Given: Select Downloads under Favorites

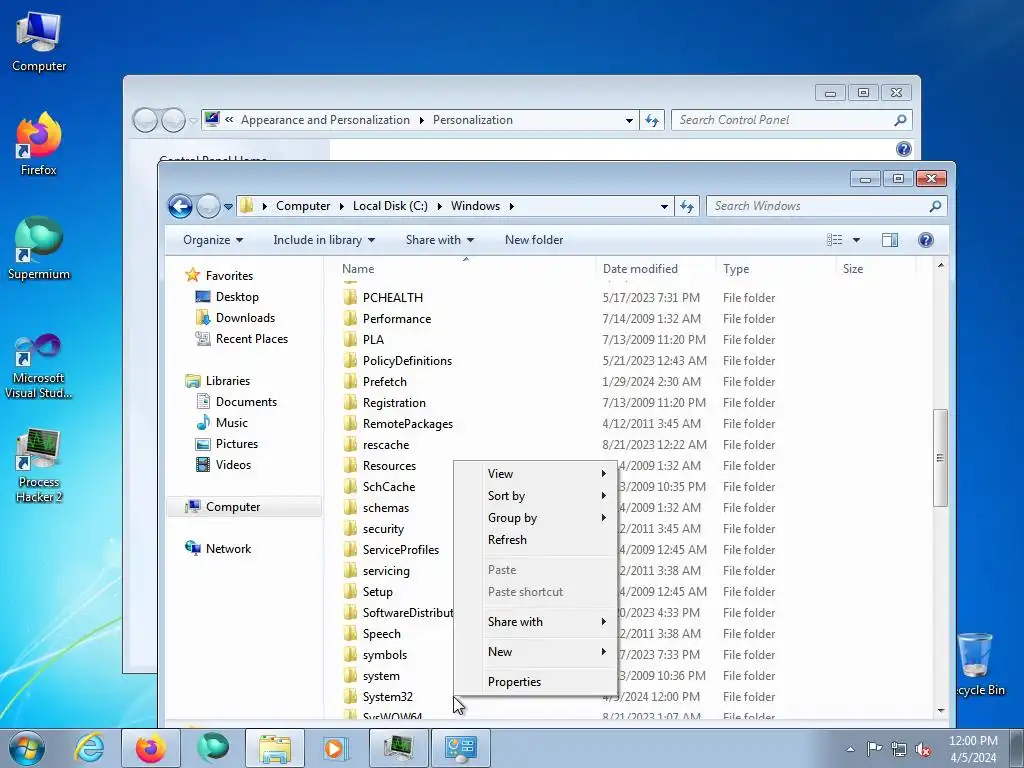Looking at the screenshot, I should [245, 317].
